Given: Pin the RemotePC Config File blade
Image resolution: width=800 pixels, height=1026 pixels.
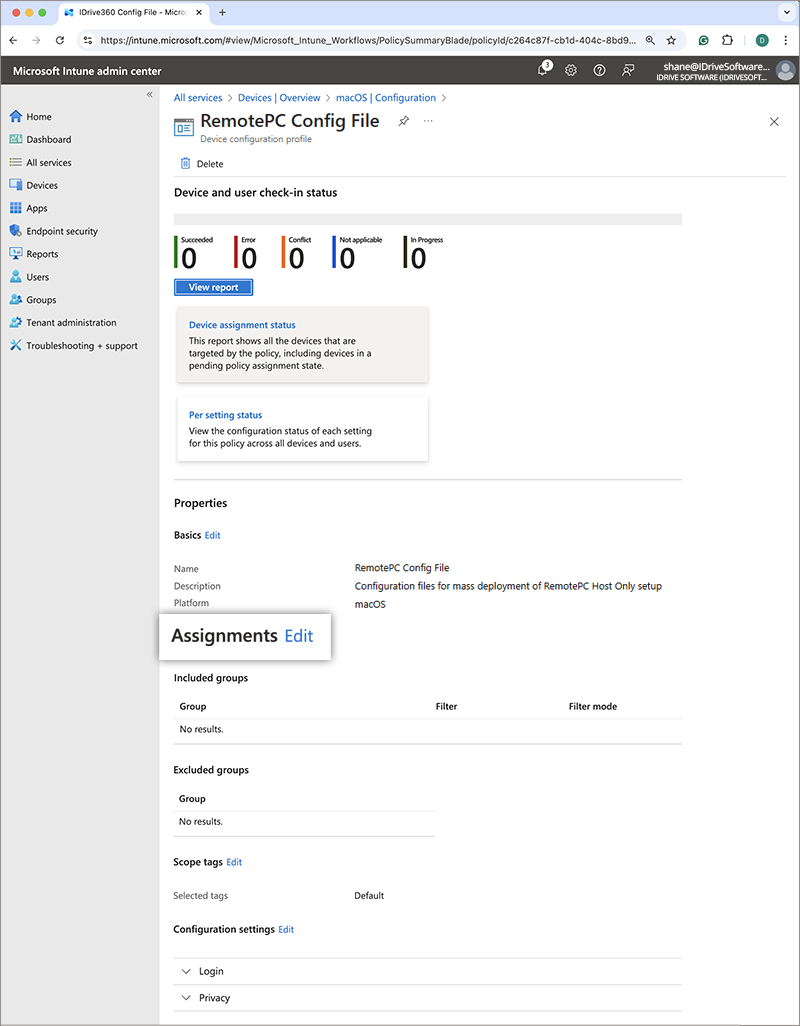Looking at the screenshot, I should (404, 121).
